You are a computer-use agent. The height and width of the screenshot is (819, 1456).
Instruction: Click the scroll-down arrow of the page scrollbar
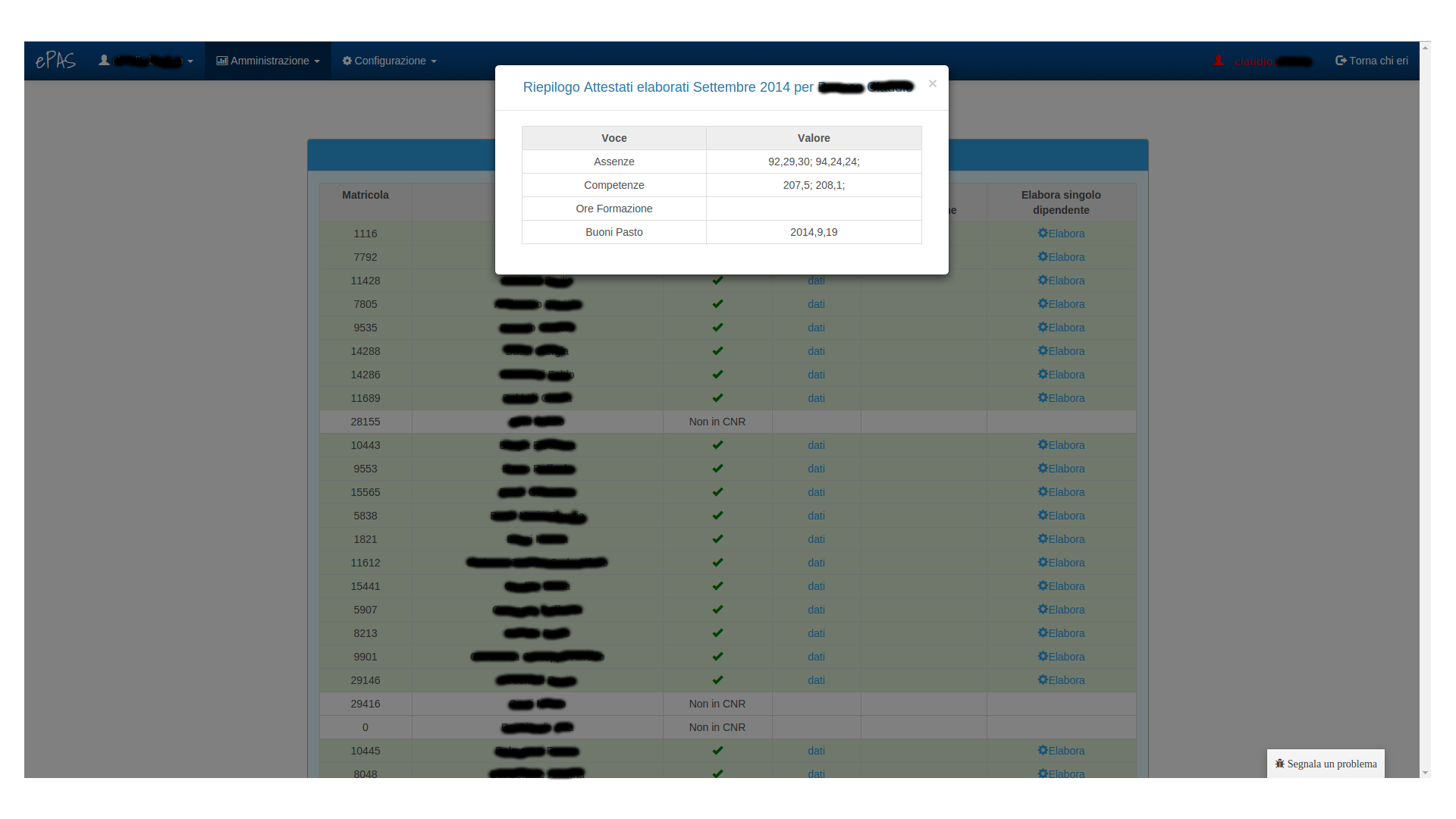[x=1426, y=773]
